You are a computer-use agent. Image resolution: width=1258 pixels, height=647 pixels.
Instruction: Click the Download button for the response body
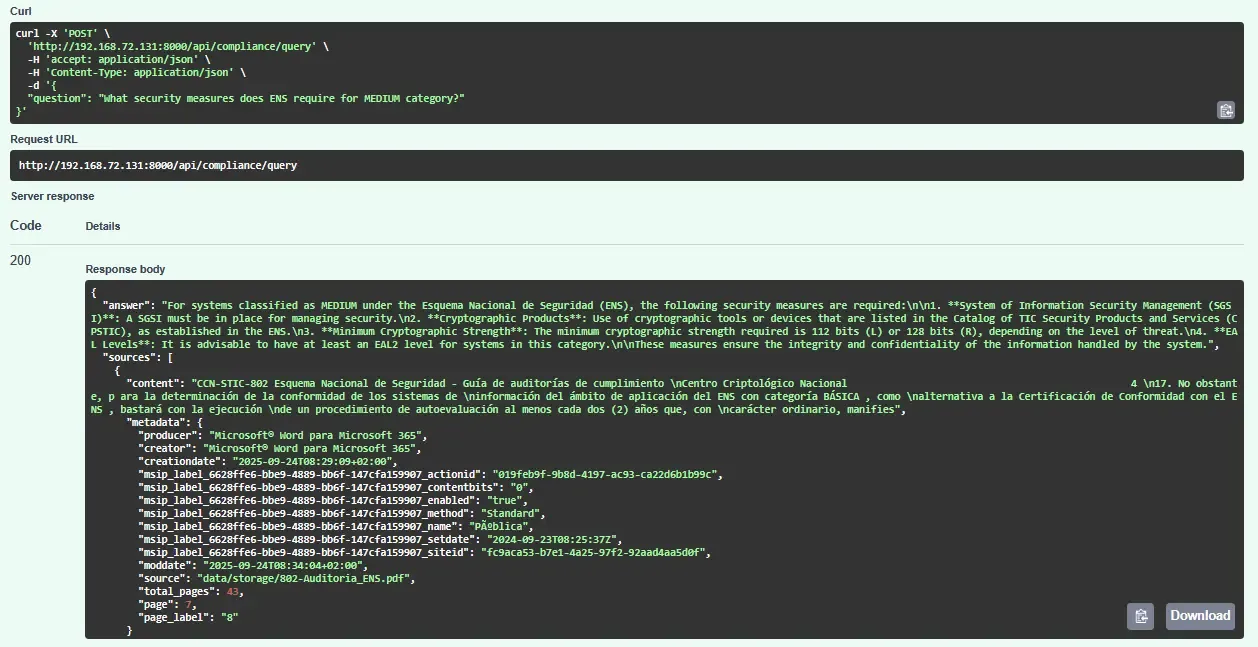point(1199,616)
